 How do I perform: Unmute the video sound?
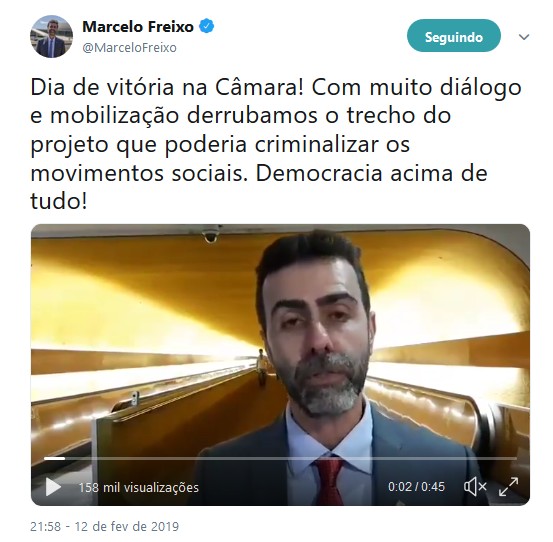(x=475, y=487)
